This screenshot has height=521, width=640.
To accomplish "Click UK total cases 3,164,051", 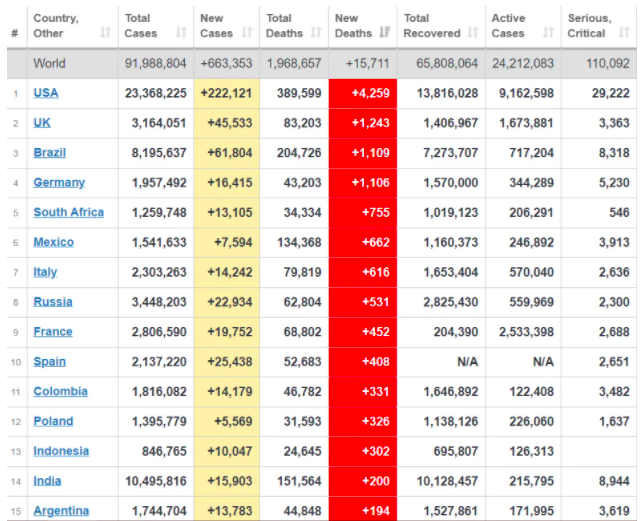I will click(x=159, y=123).
